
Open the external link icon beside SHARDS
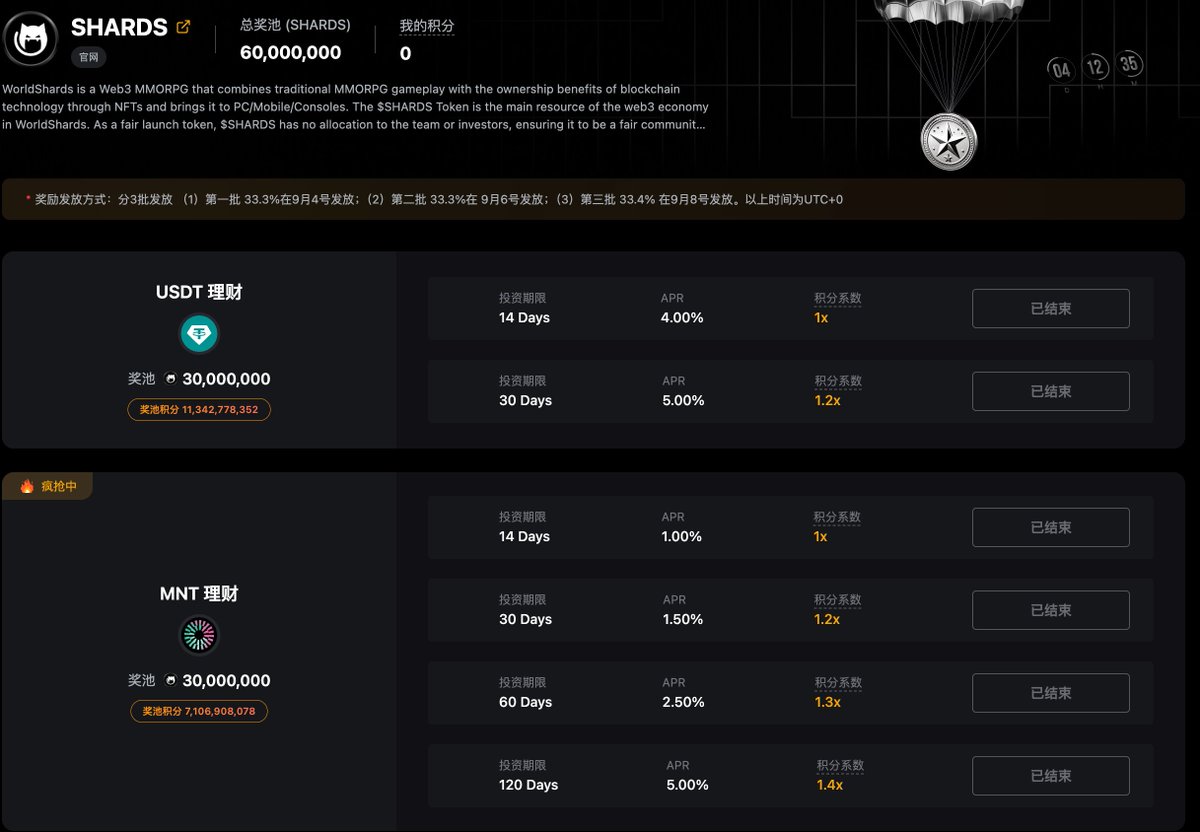click(183, 27)
